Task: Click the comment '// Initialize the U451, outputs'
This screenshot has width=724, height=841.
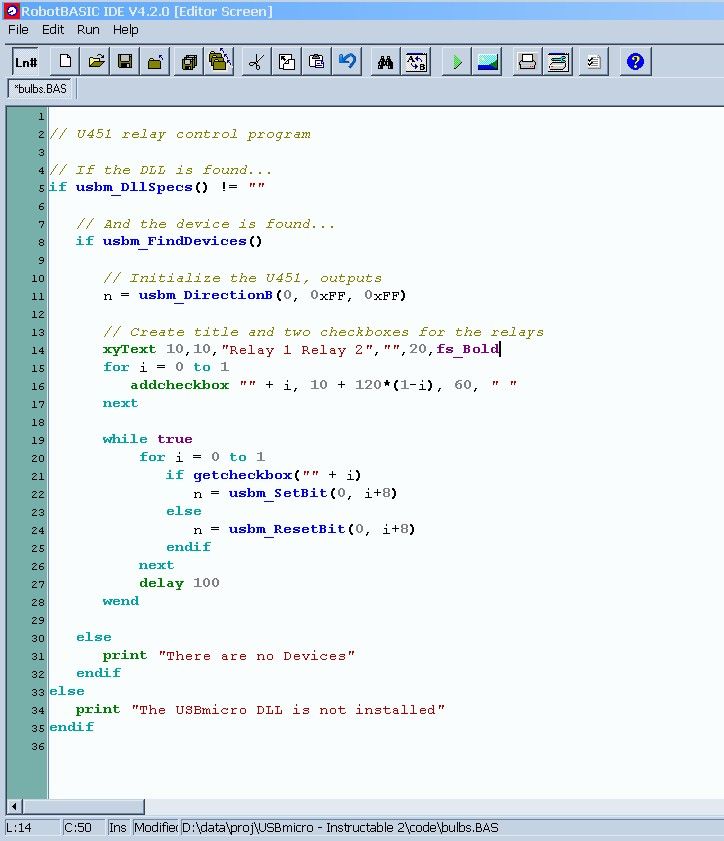Action: tap(242, 278)
